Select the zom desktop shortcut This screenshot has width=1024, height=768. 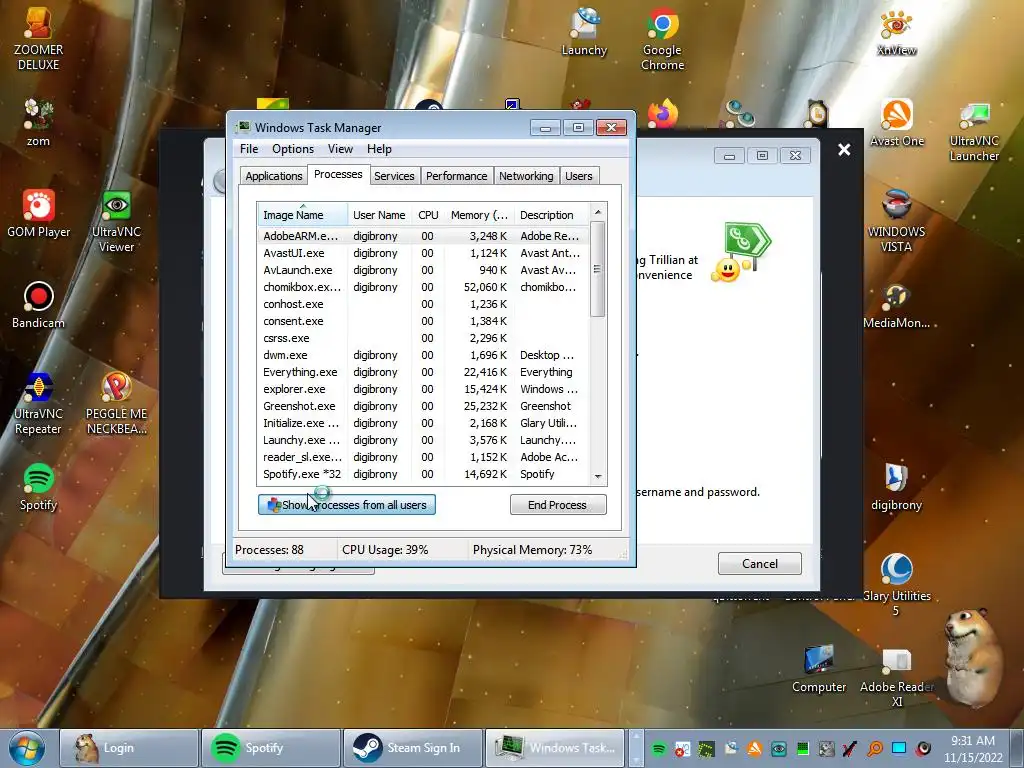point(38,123)
